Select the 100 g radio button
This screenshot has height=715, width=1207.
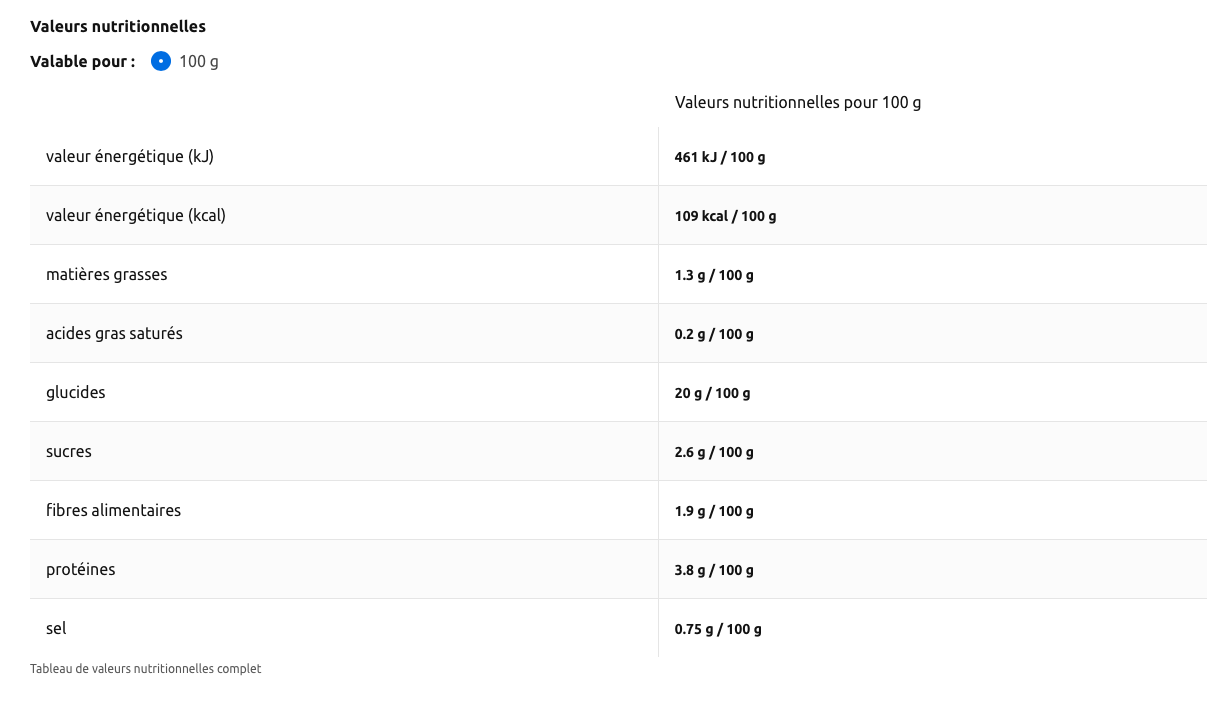click(x=161, y=62)
